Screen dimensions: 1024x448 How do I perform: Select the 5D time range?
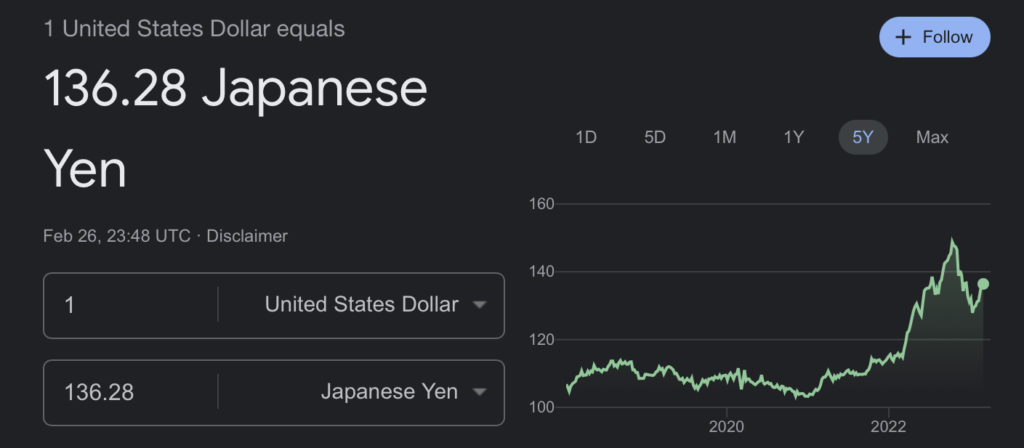[x=655, y=137]
